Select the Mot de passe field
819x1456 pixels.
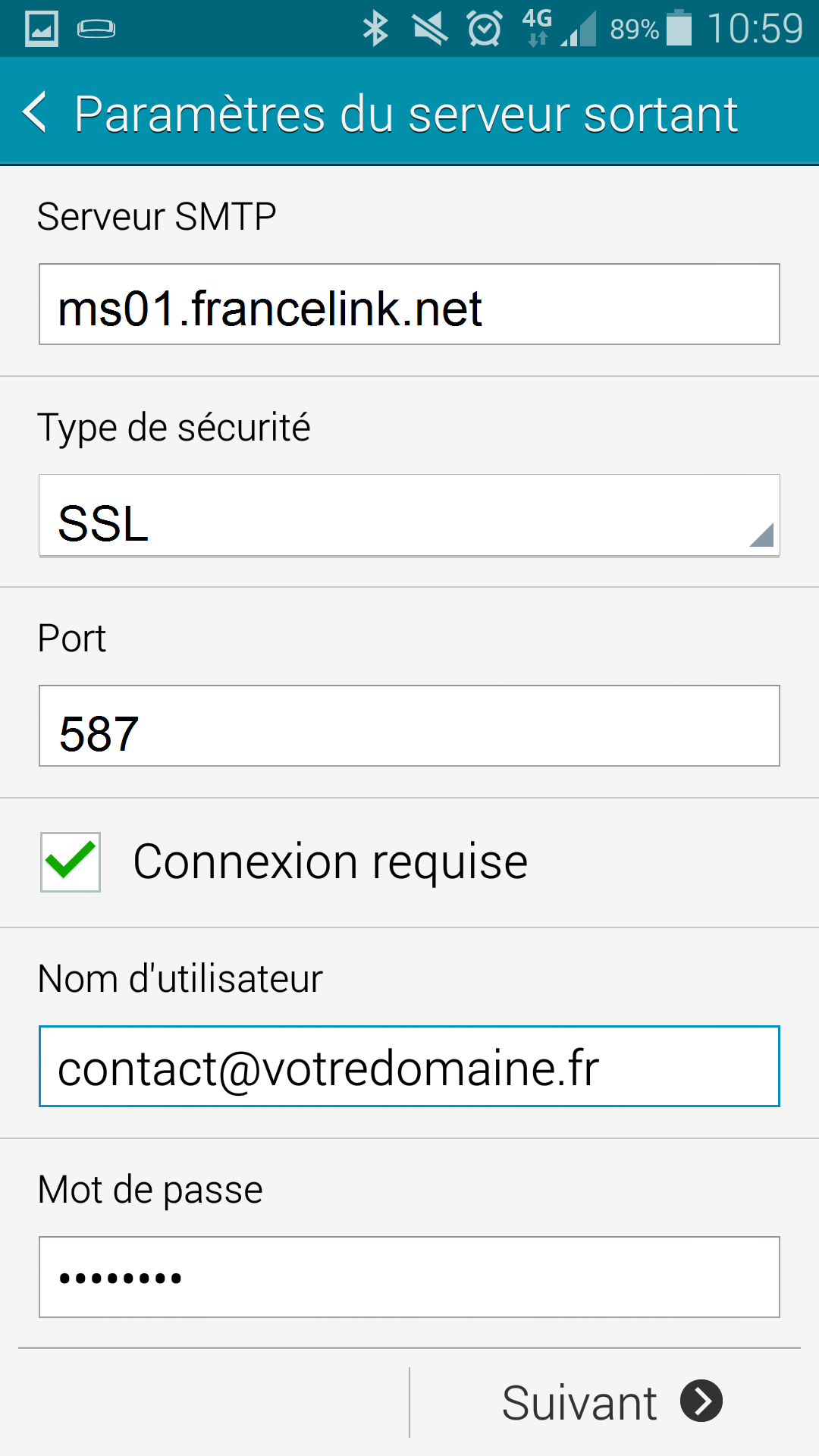(x=408, y=1276)
